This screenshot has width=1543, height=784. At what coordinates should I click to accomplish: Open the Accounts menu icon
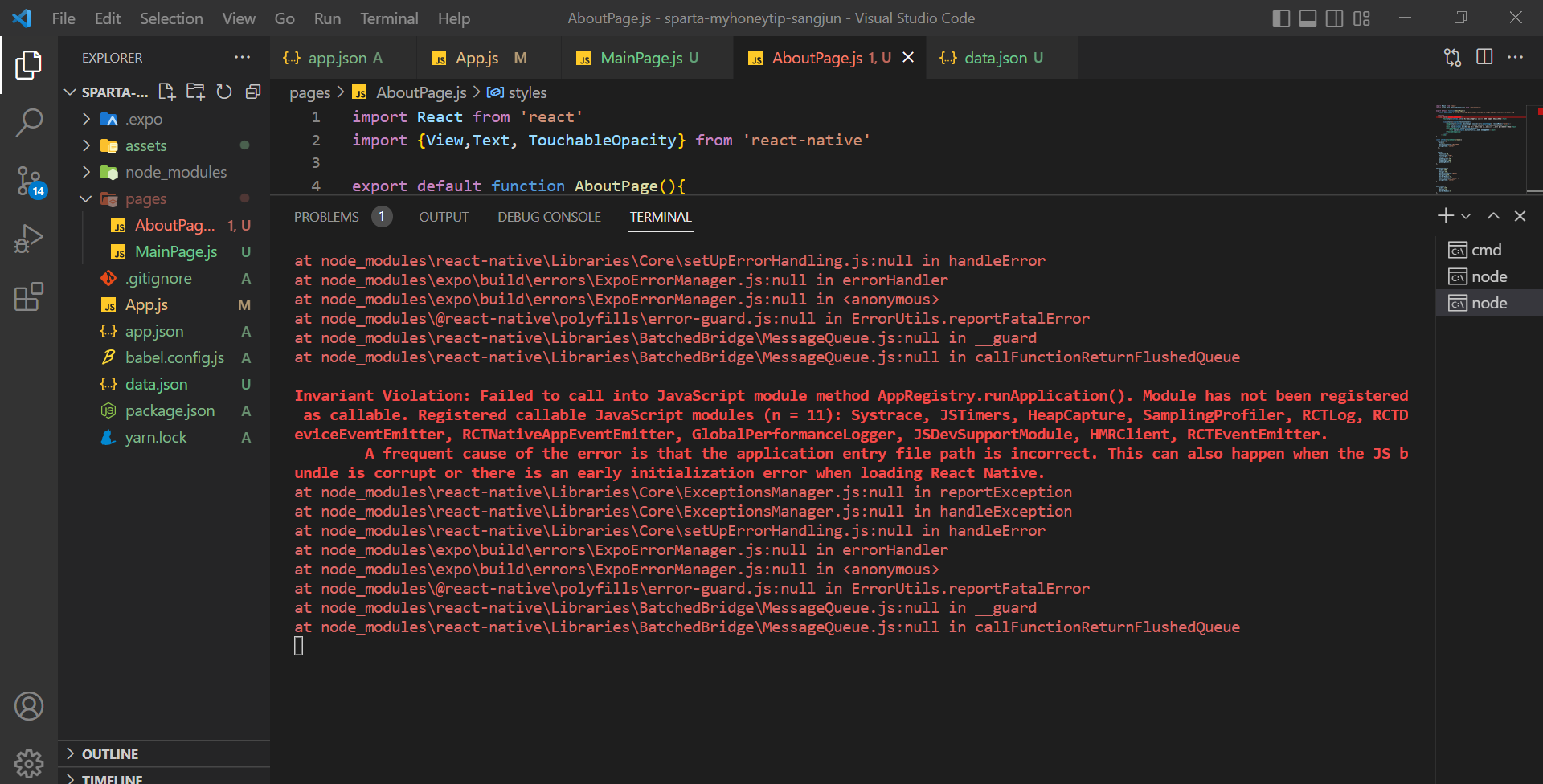click(29, 706)
